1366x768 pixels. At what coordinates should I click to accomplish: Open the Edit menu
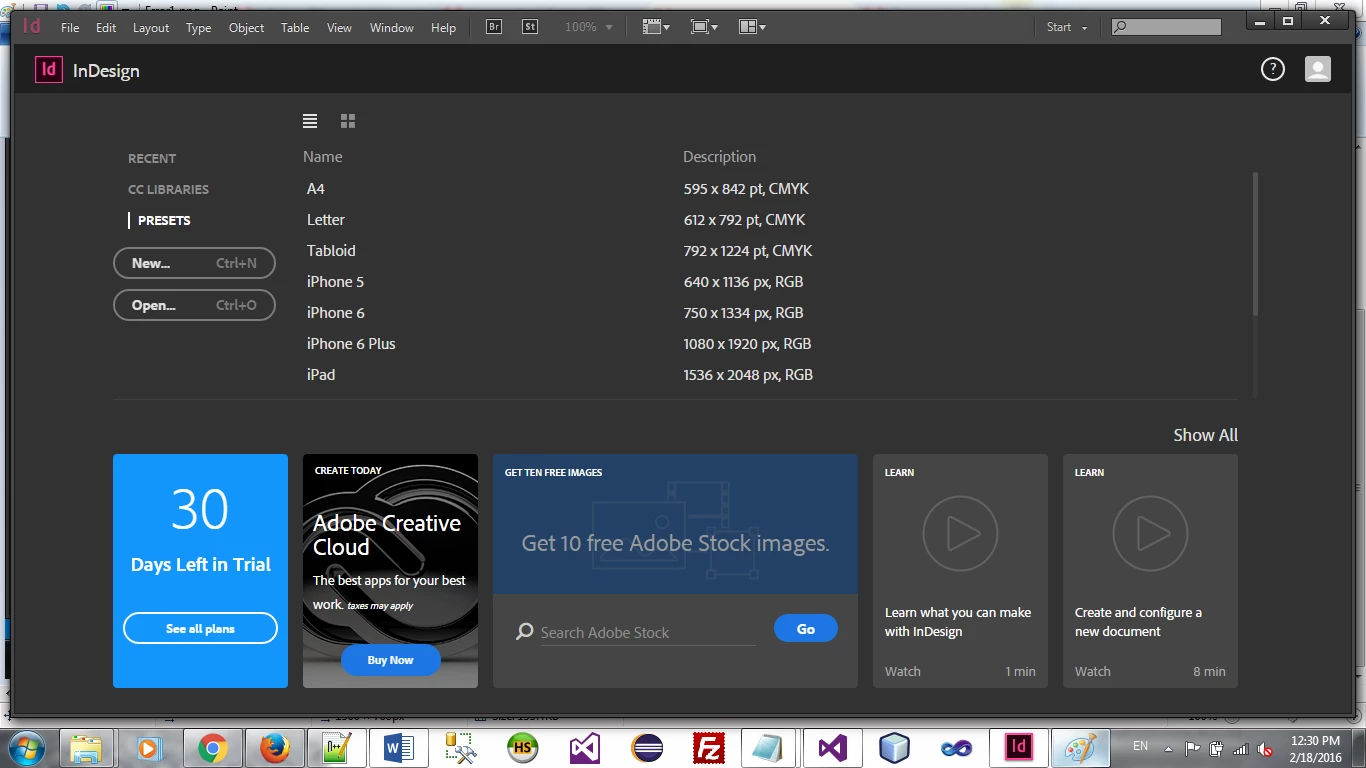click(106, 28)
